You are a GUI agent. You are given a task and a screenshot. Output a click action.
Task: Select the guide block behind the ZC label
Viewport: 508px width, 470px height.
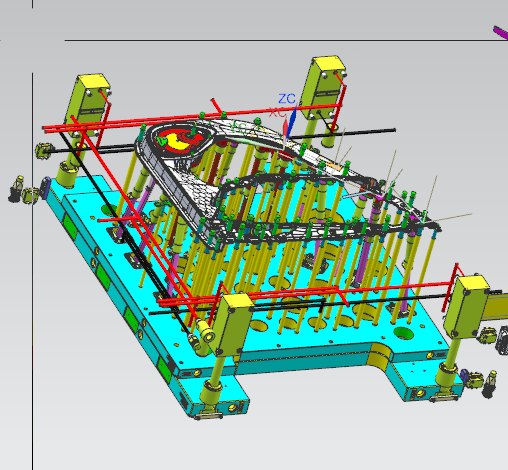323,87
